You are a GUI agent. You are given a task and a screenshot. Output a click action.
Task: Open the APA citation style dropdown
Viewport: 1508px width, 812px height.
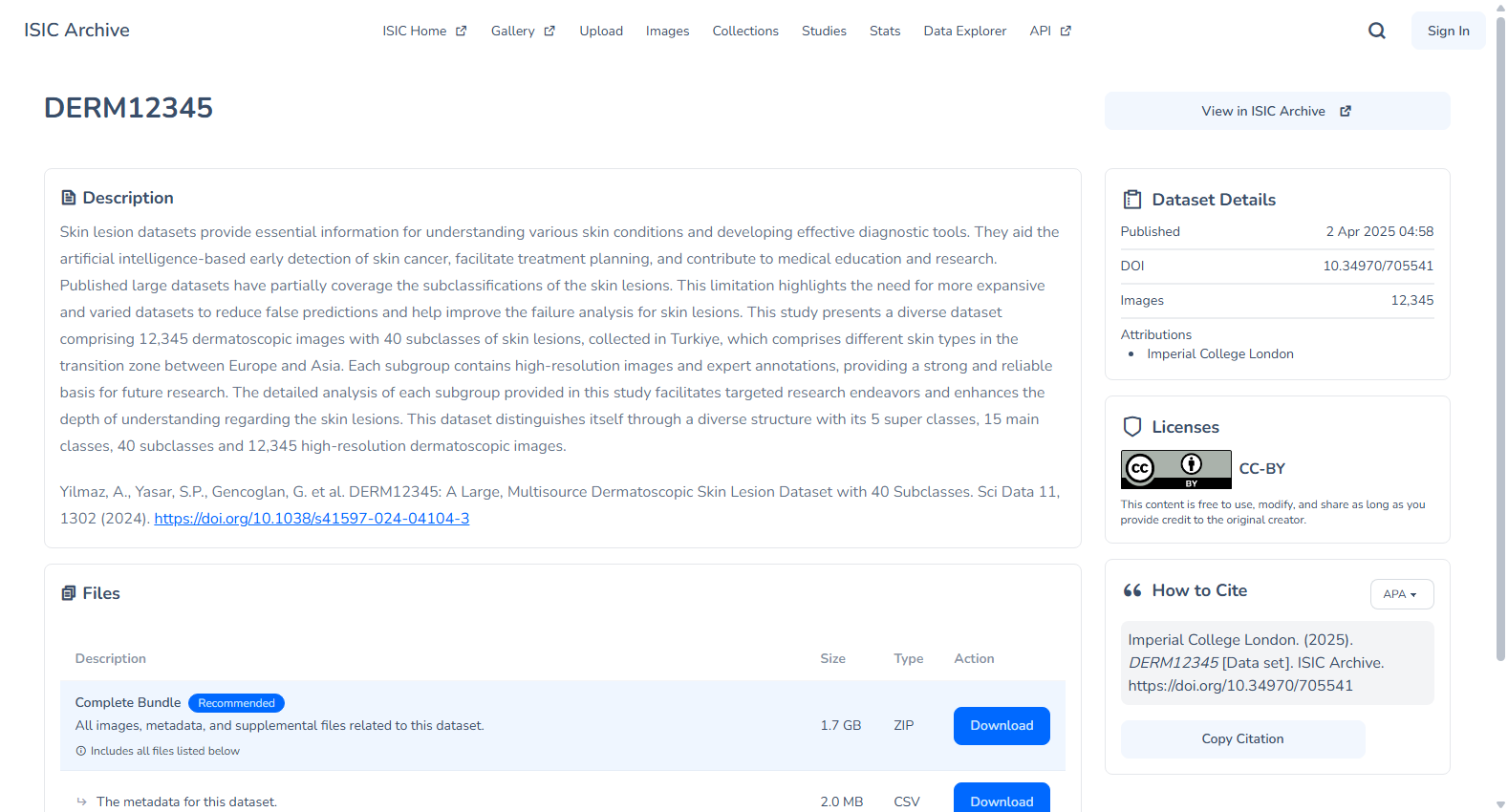tap(1402, 594)
